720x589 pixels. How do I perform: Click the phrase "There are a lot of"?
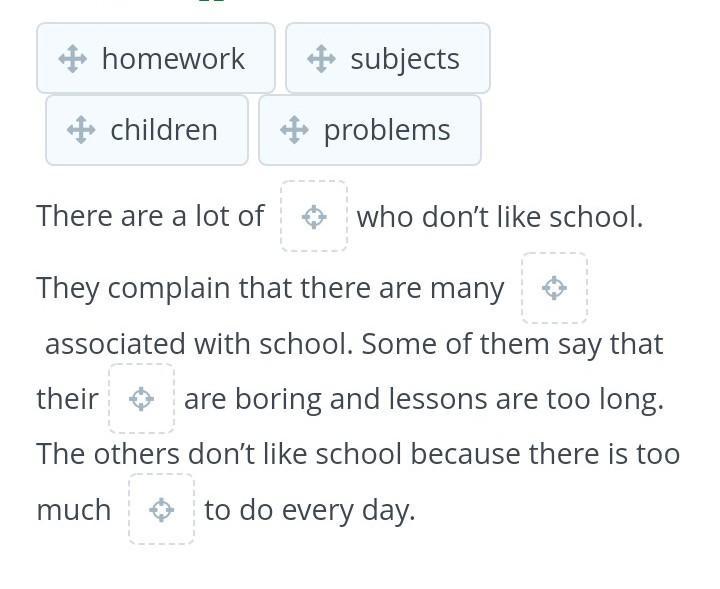150,216
